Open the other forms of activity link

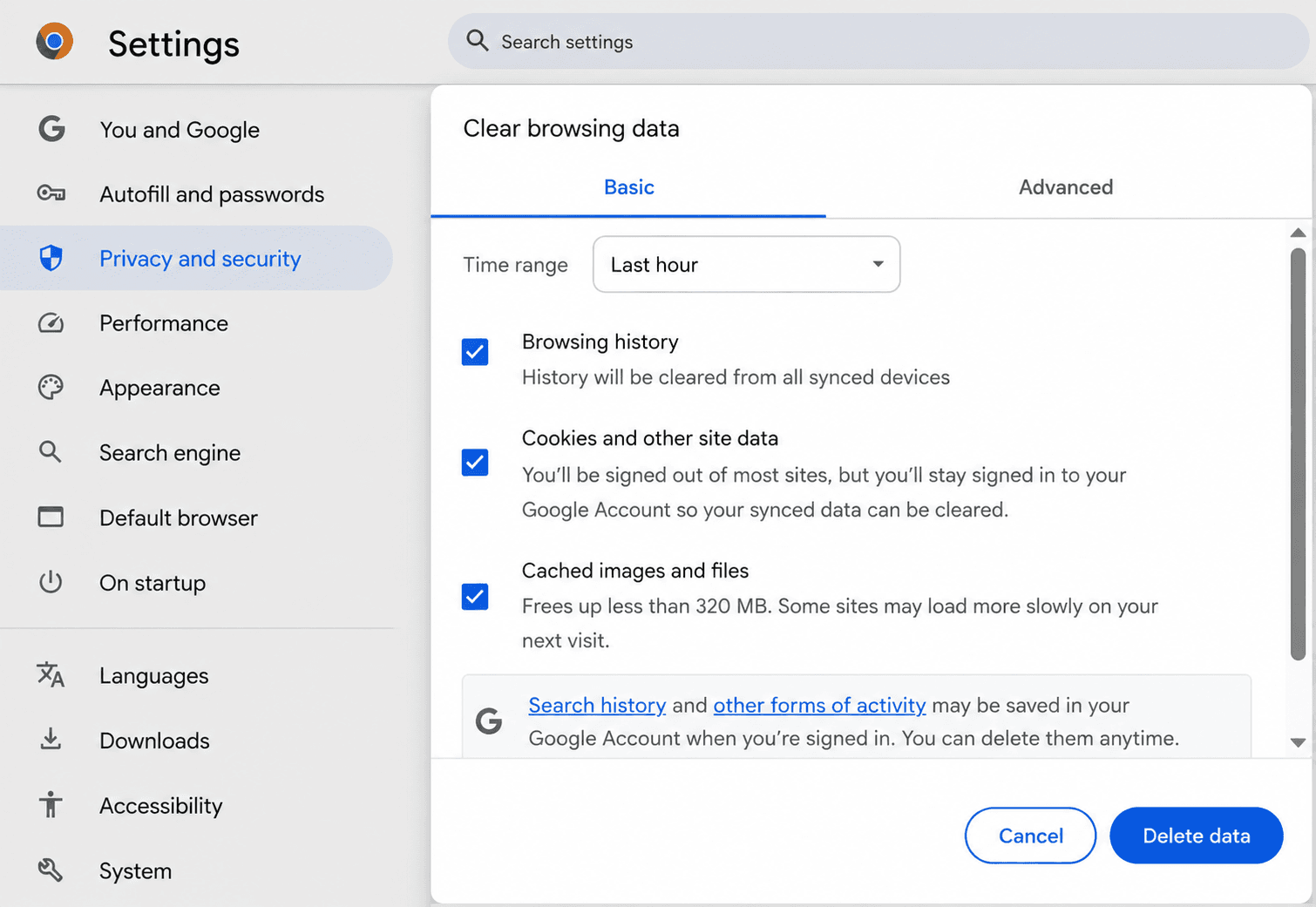tap(819, 705)
